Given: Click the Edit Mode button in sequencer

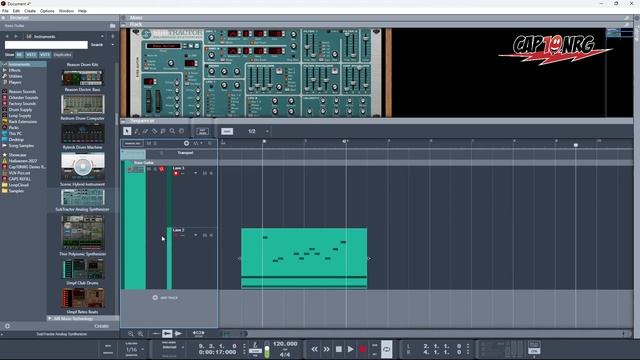Looking at the screenshot, I should point(202,131).
